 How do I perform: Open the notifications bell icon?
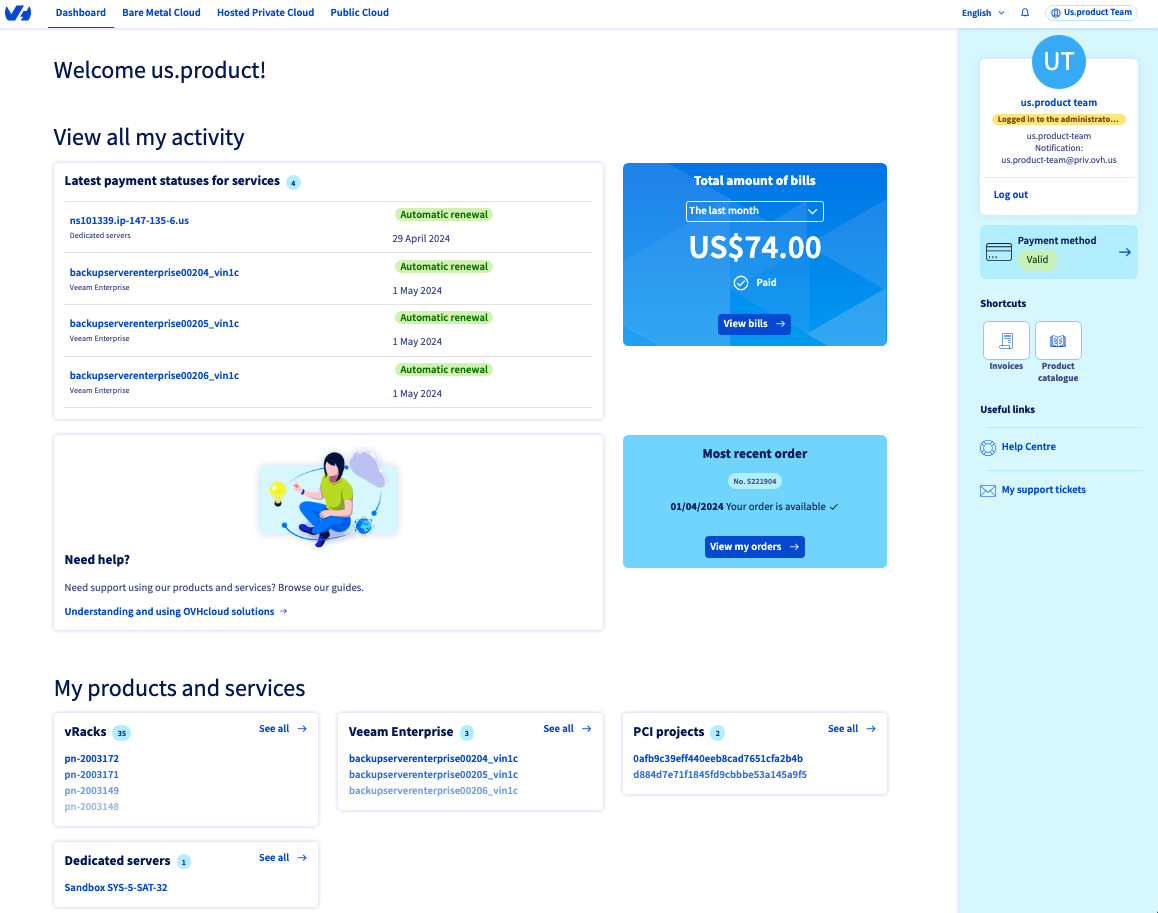[1025, 13]
